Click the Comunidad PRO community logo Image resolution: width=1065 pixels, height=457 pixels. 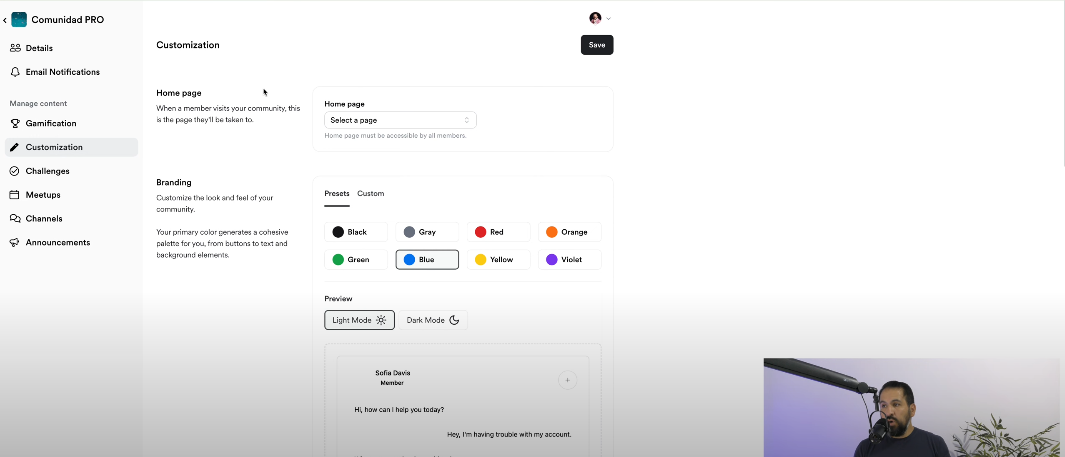tap(19, 20)
